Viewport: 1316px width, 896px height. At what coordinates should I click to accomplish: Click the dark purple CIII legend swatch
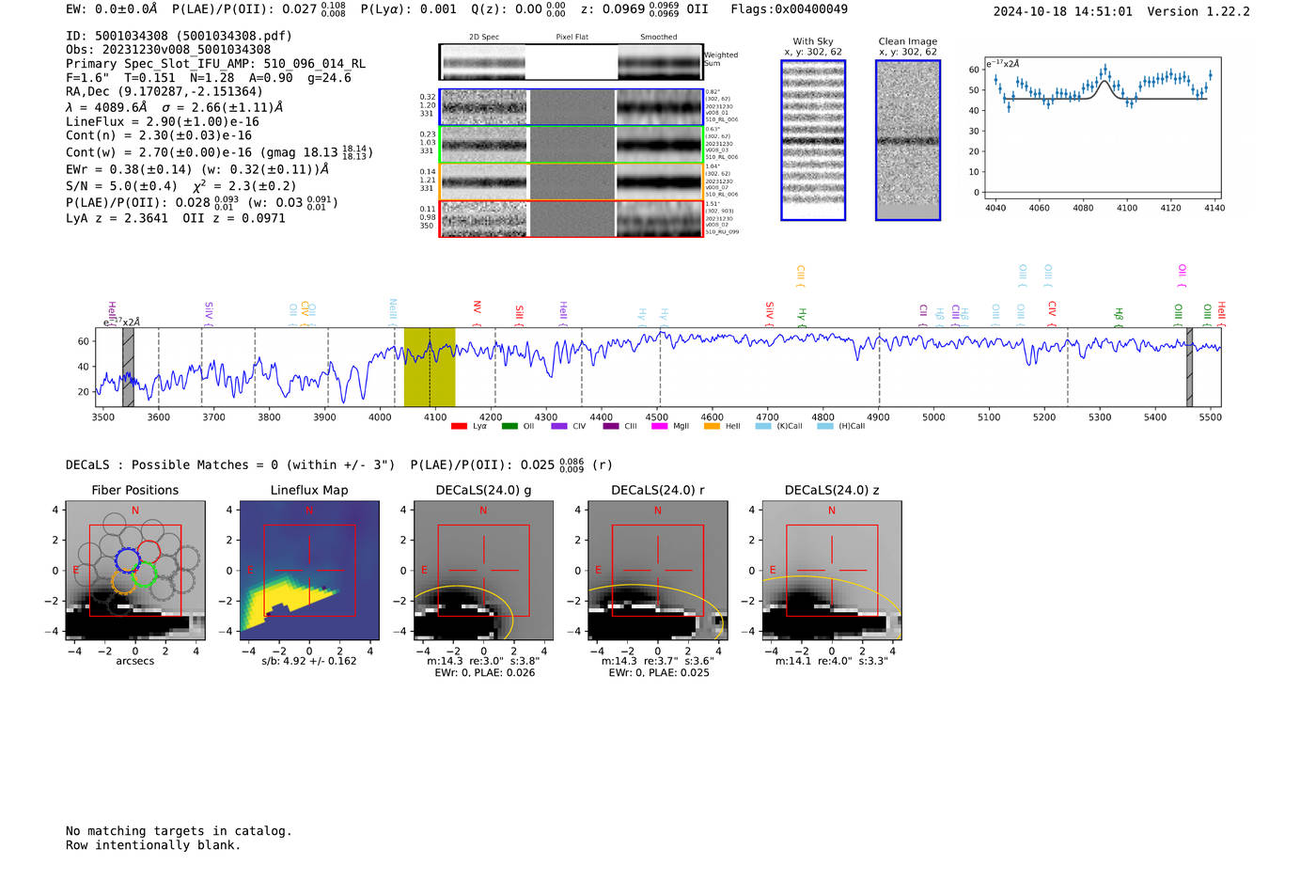click(x=611, y=426)
